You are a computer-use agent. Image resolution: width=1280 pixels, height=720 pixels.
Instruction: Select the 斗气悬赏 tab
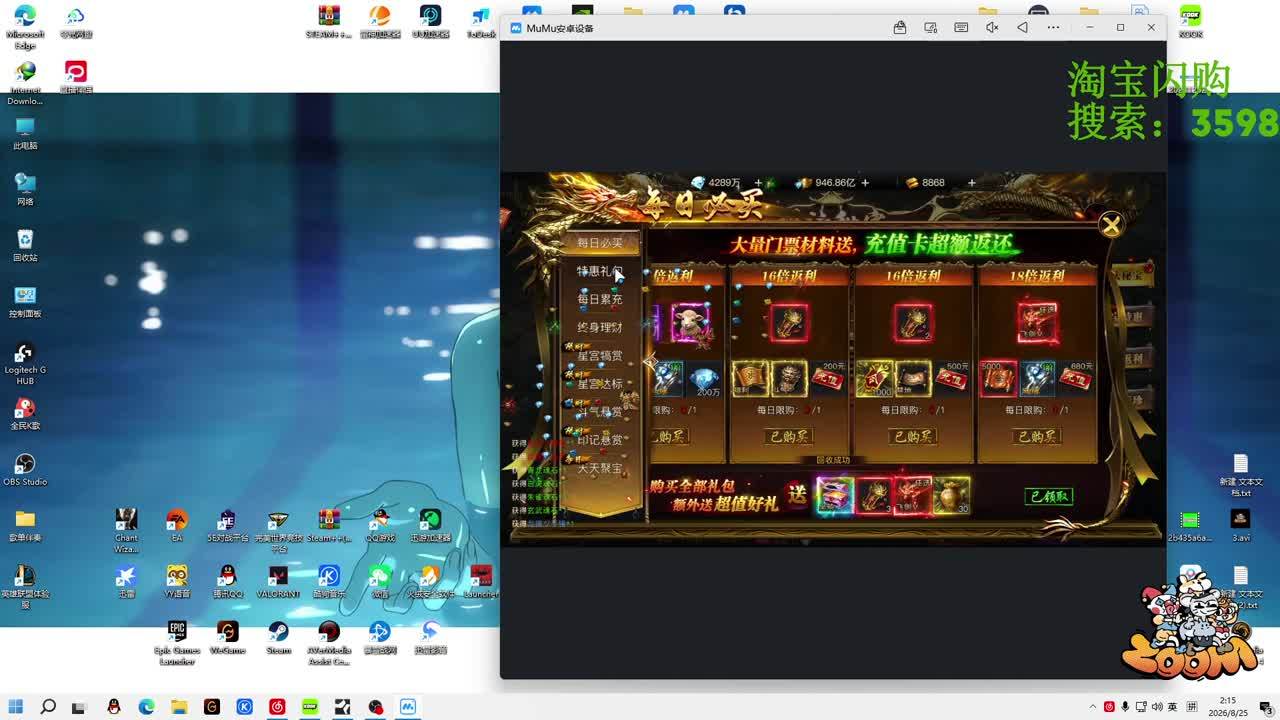600,412
